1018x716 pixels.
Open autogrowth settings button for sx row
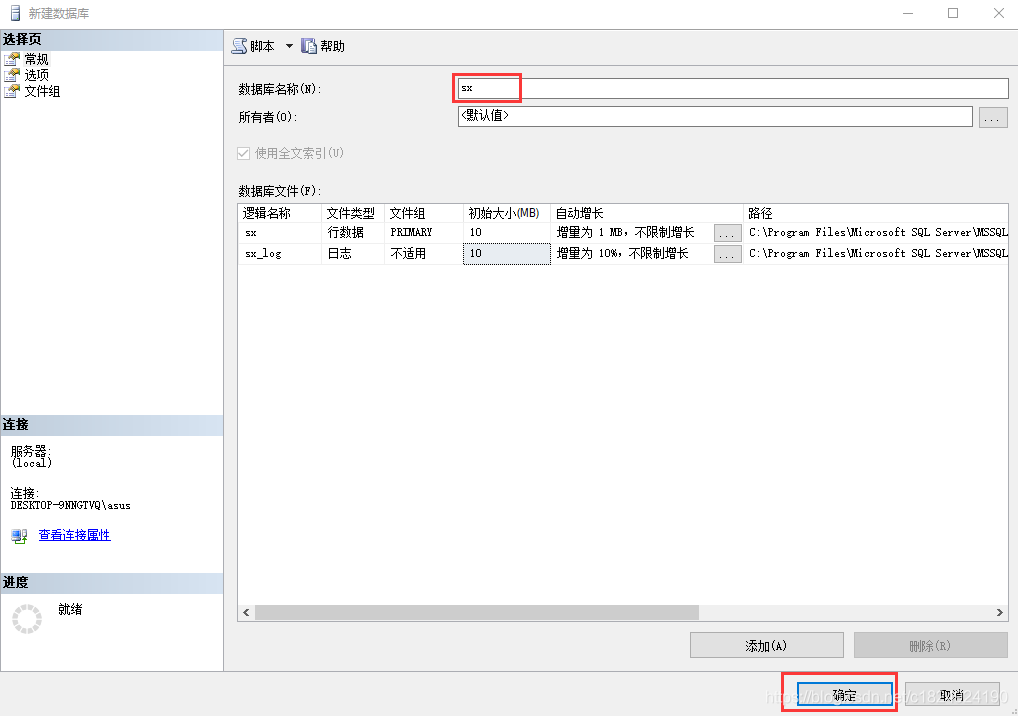coord(727,233)
